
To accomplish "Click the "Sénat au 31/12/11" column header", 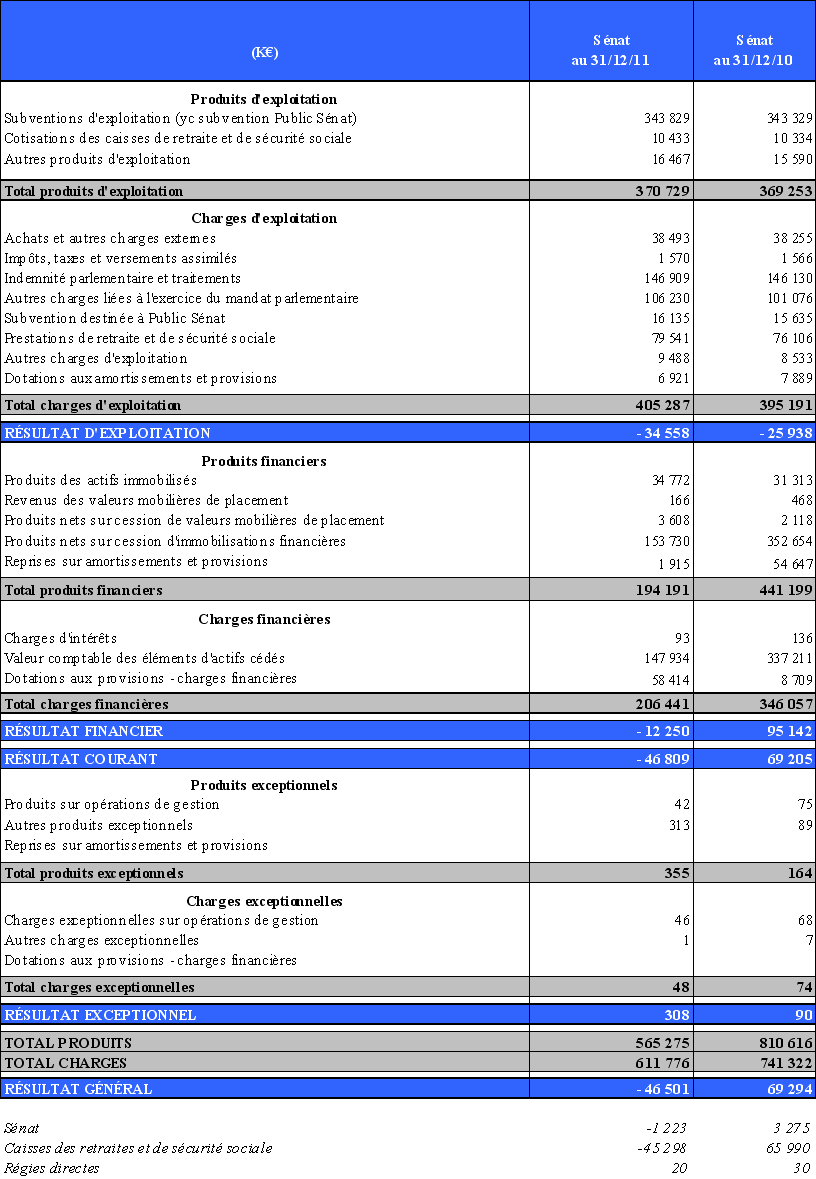I will pos(611,50).
